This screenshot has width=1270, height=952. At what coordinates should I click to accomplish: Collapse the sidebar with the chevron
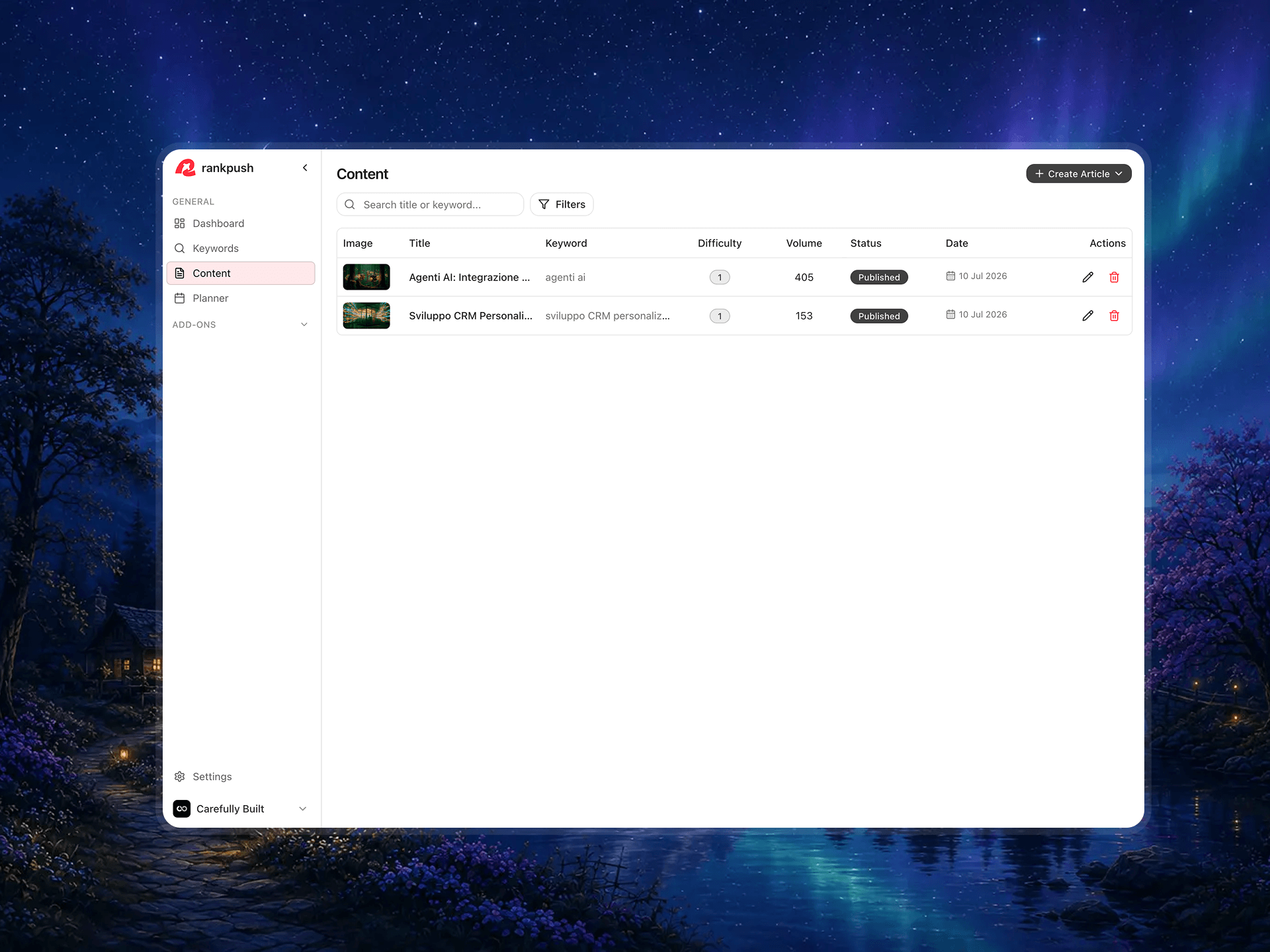pyautogui.click(x=305, y=168)
